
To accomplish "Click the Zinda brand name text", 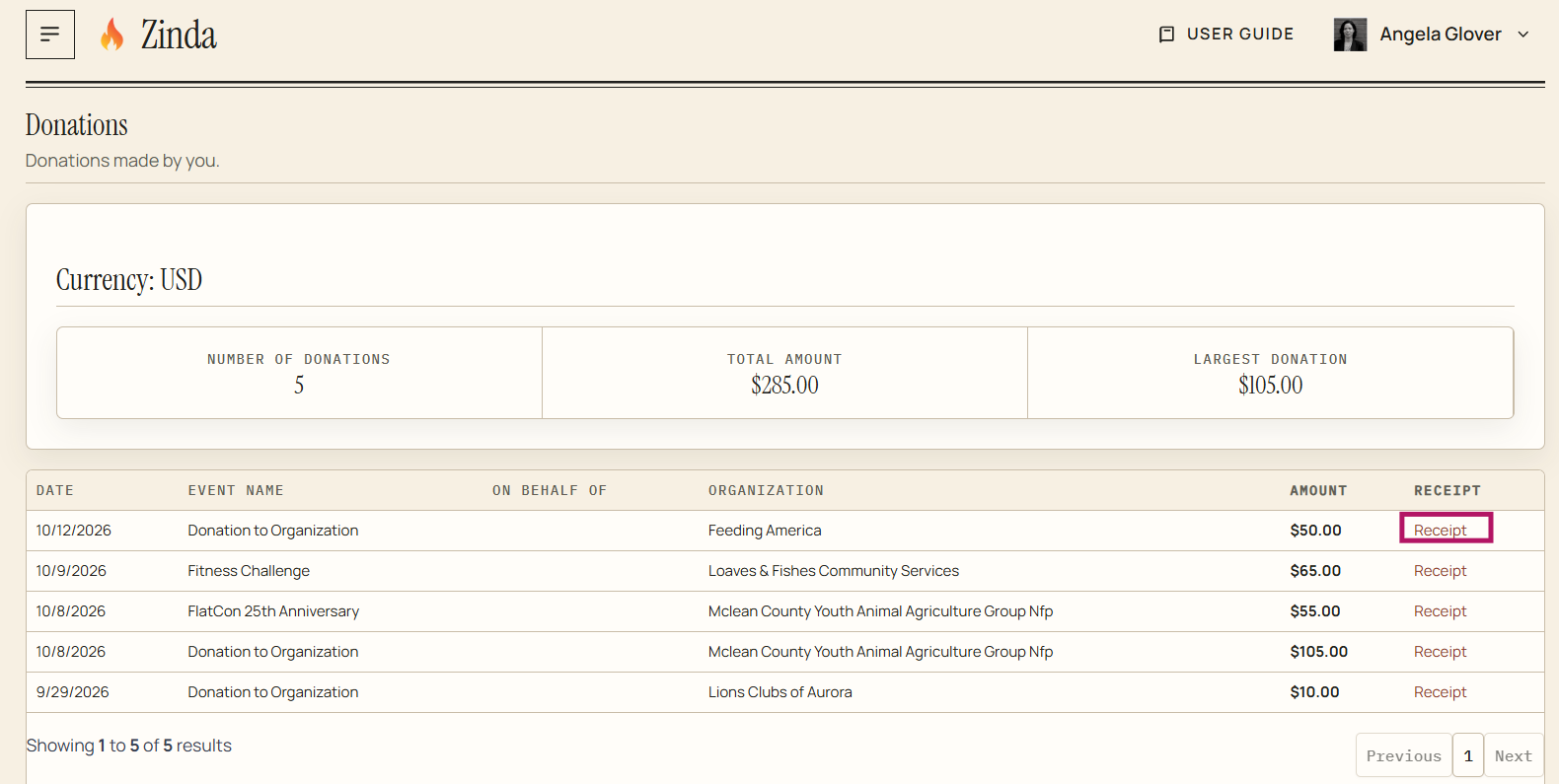I will click(x=179, y=35).
